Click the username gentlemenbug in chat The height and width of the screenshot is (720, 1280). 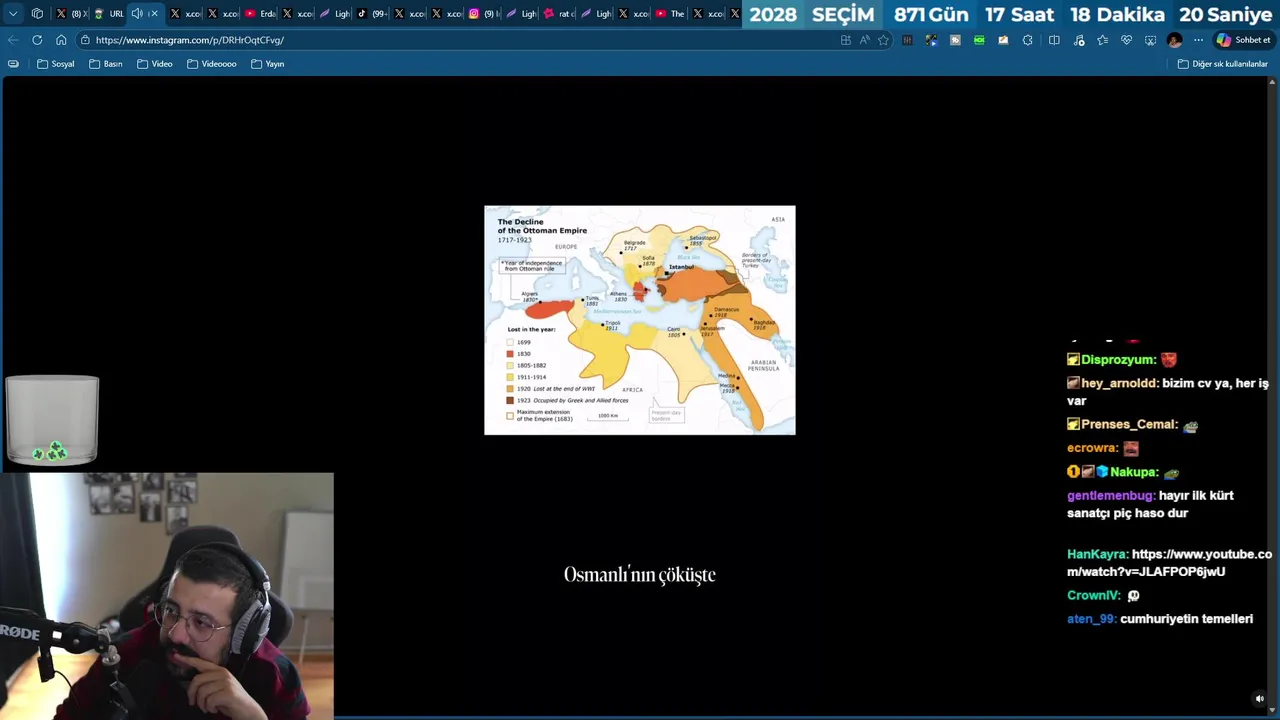click(1111, 496)
